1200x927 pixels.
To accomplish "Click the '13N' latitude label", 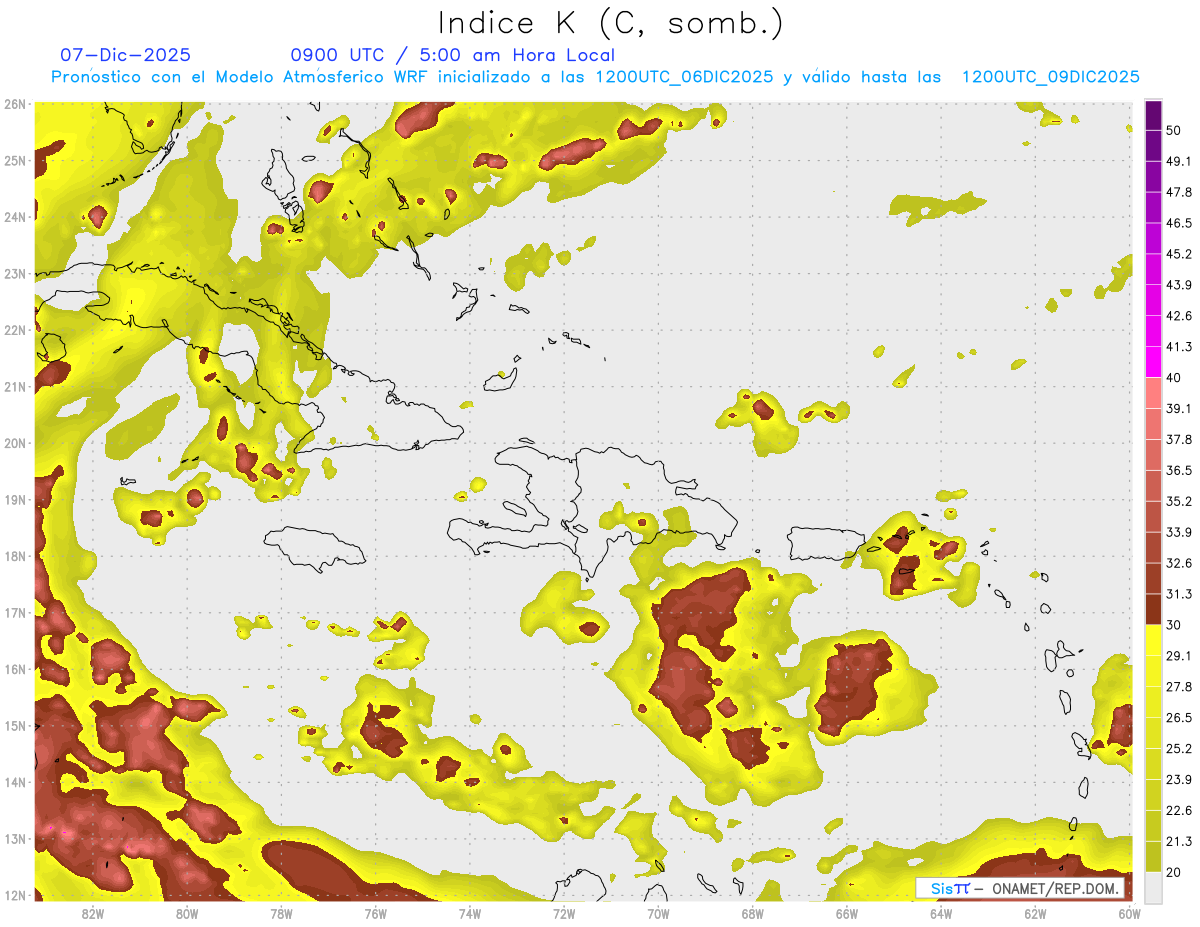I will pos(15,838).
